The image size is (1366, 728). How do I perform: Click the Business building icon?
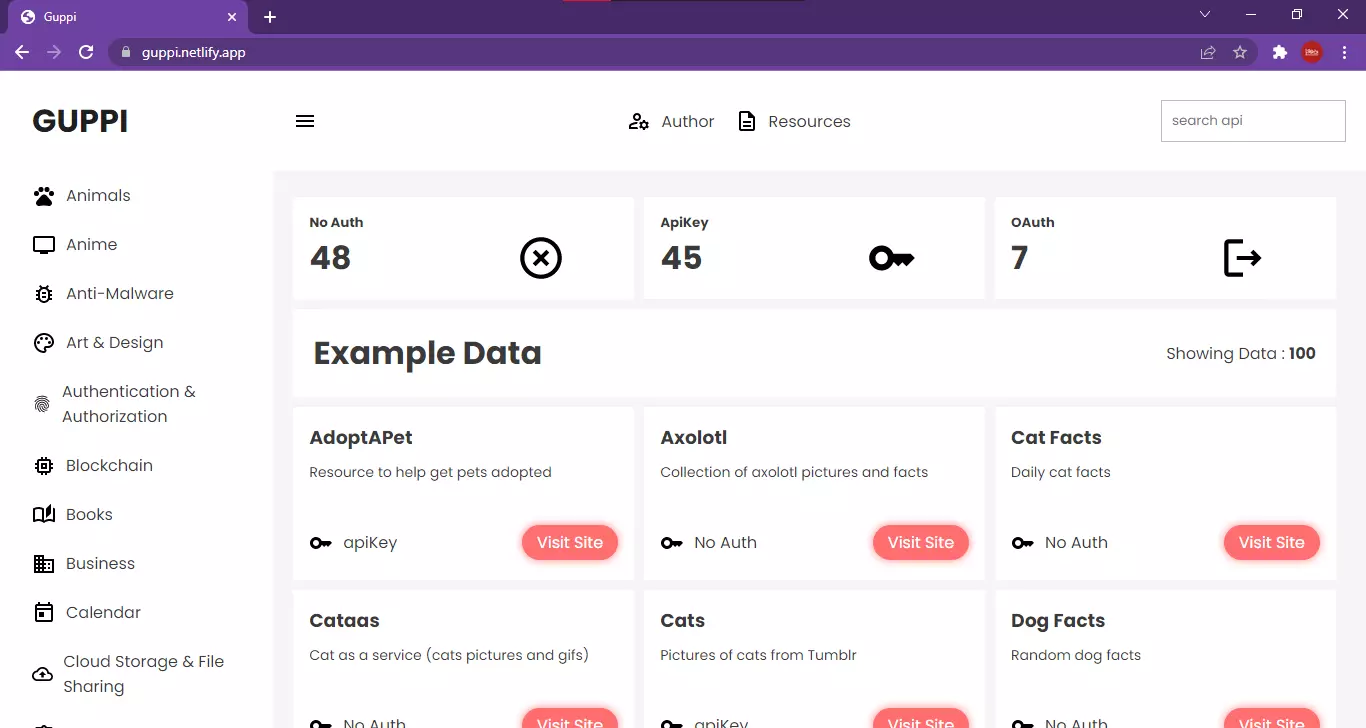(x=44, y=564)
